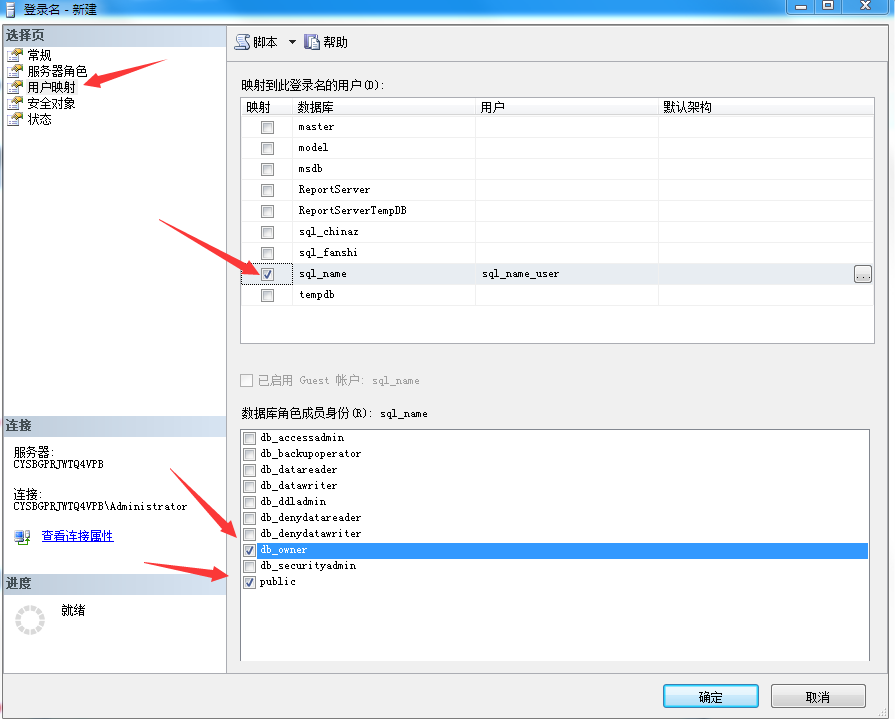Image resolution: width=895 pixels, height=719 pixels.
Task: Enable db_accessadmin role
Action: coord(249,438)
